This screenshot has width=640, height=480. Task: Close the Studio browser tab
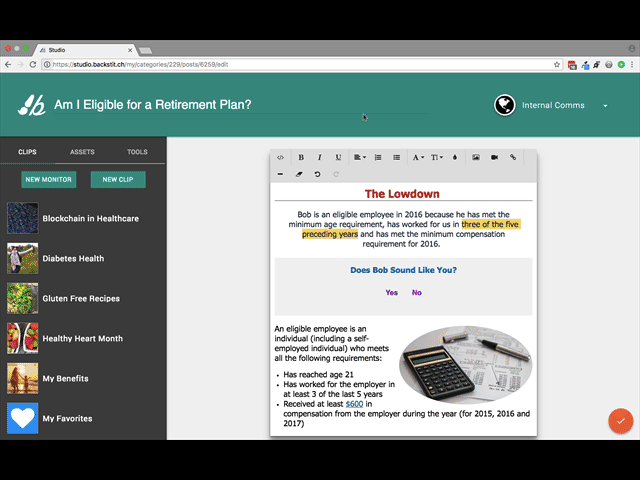(130, 50)
